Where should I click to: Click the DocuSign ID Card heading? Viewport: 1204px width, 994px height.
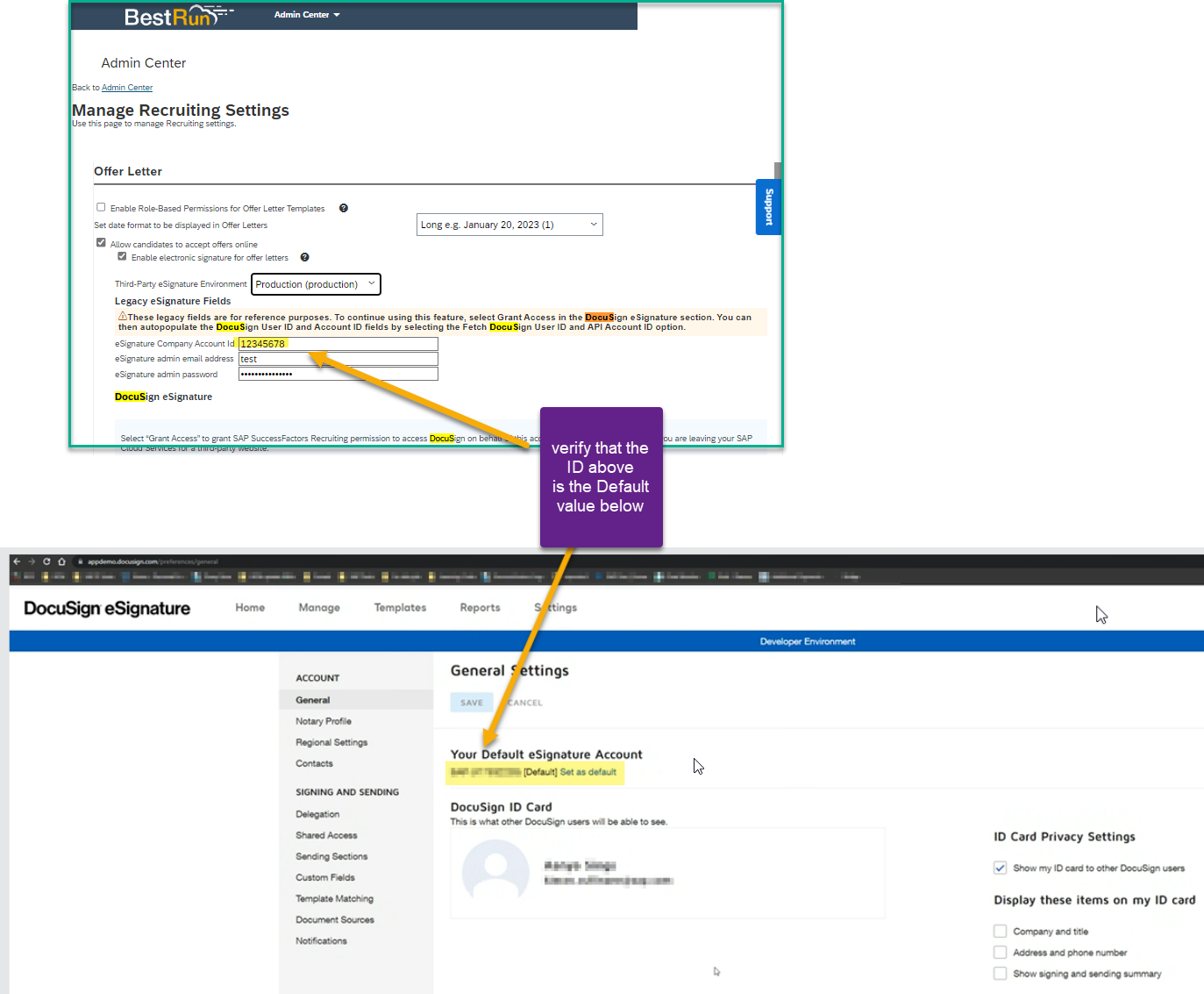501,807
